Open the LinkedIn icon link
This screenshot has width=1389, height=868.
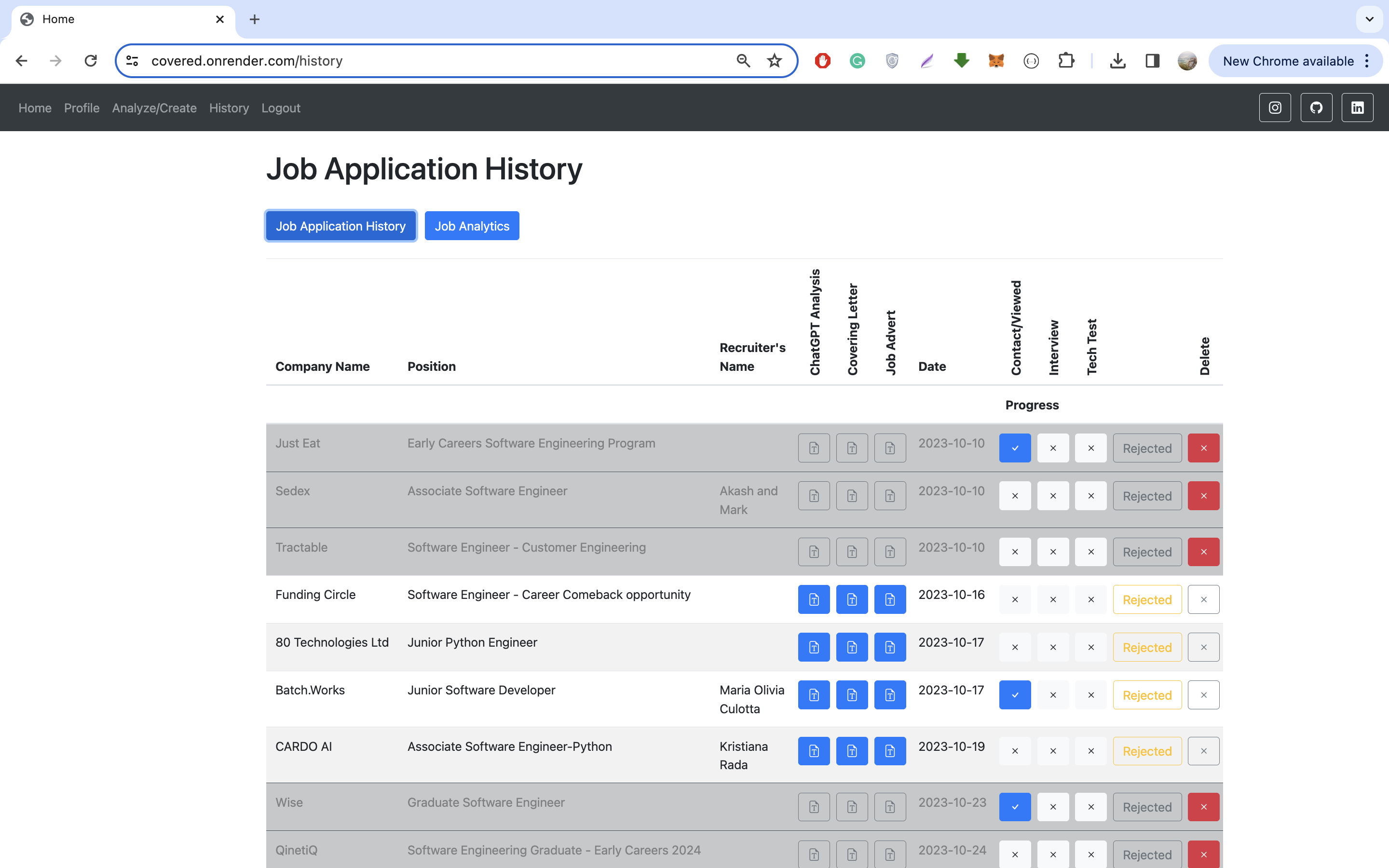(1357, 108)
